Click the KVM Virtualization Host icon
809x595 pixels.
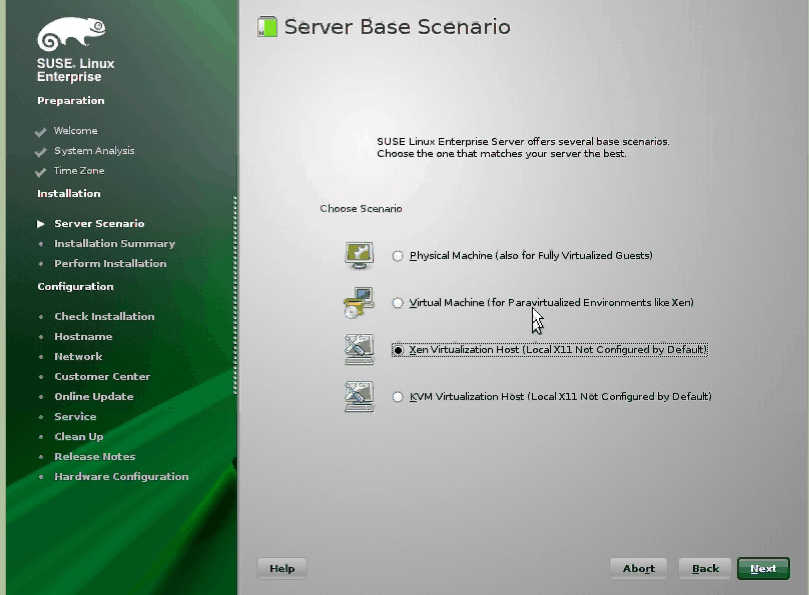359,396
